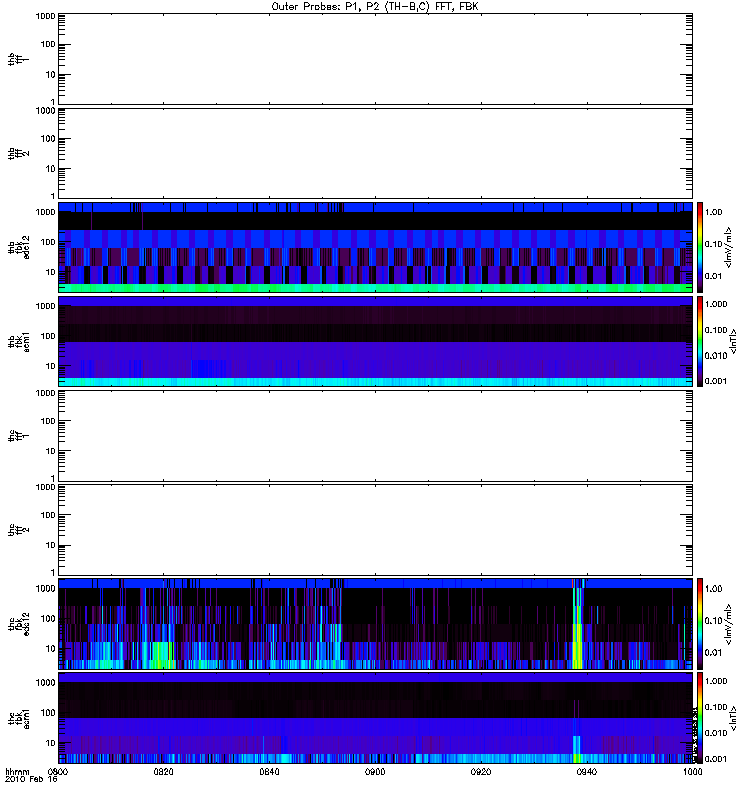The image size is (750, 800).
Task: Click the thc fbk edc12 color bar
Action: (x=700, y=624)
